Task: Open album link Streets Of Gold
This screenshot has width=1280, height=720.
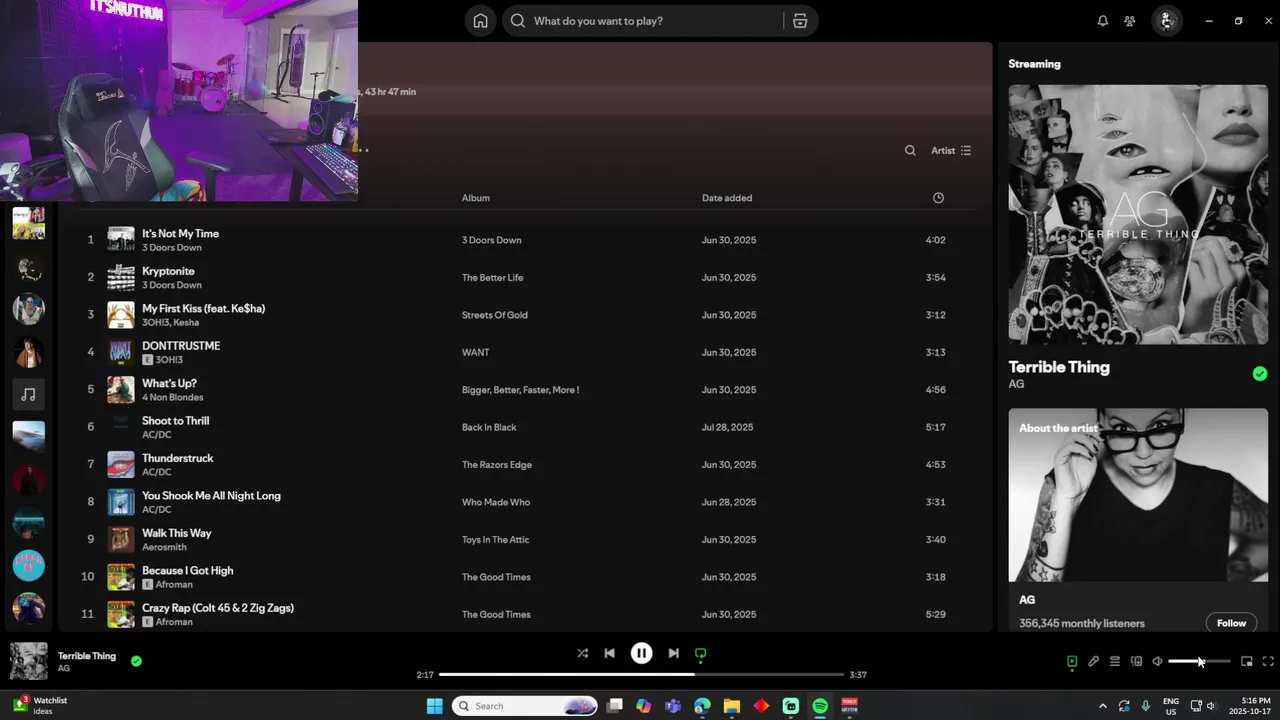Action: [494, 315]
